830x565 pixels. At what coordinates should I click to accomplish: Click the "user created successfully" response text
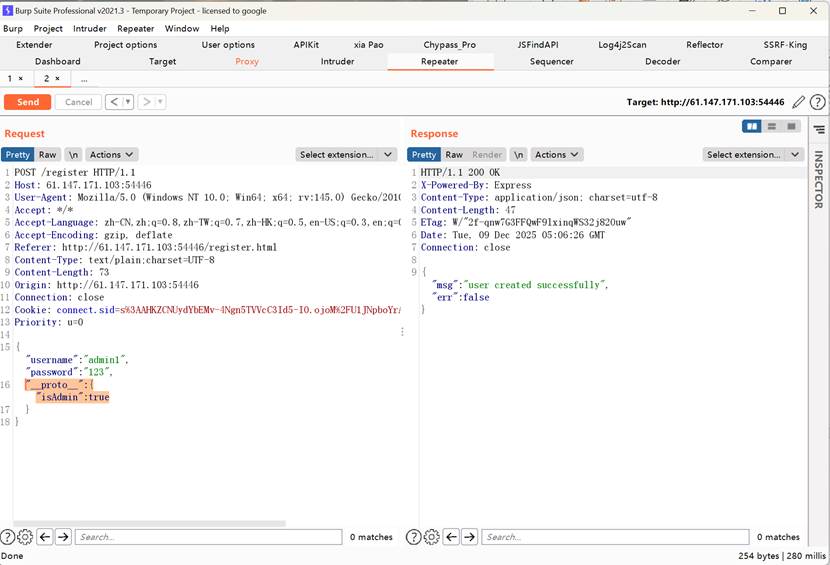point(536,285)
